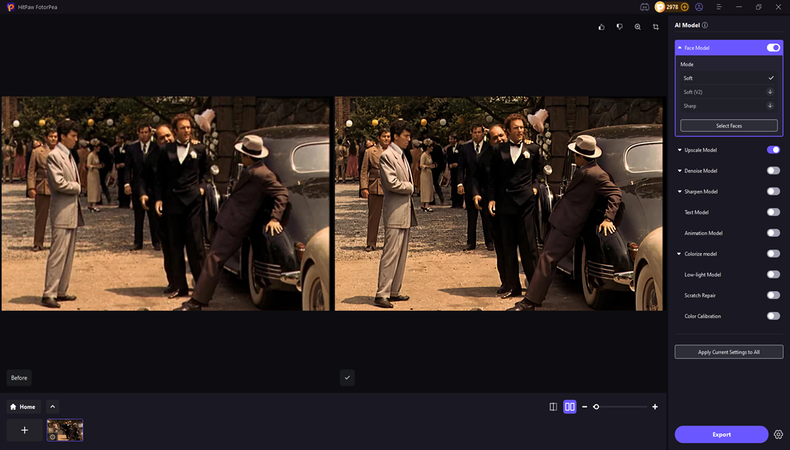Select the Soft (V2) mode option
The width and height of the screenshot is (790, 450).
(729, 92)
